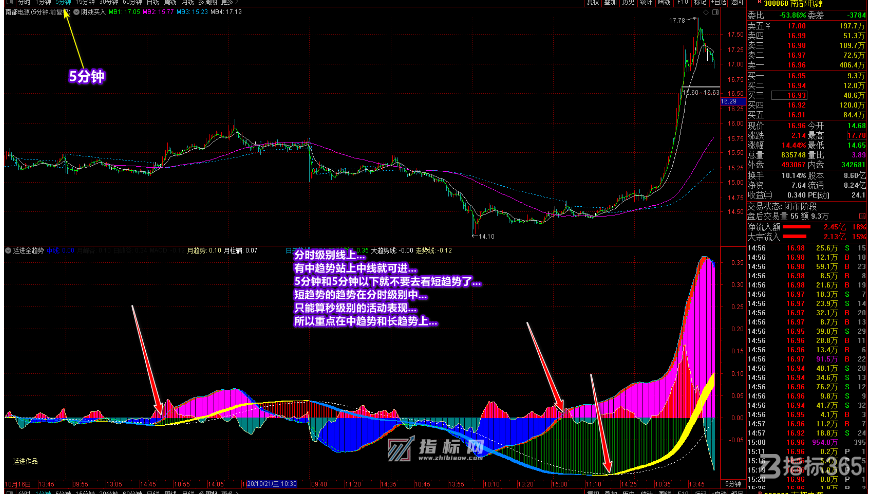Click the 净流入额 red bar

[796, 227]
